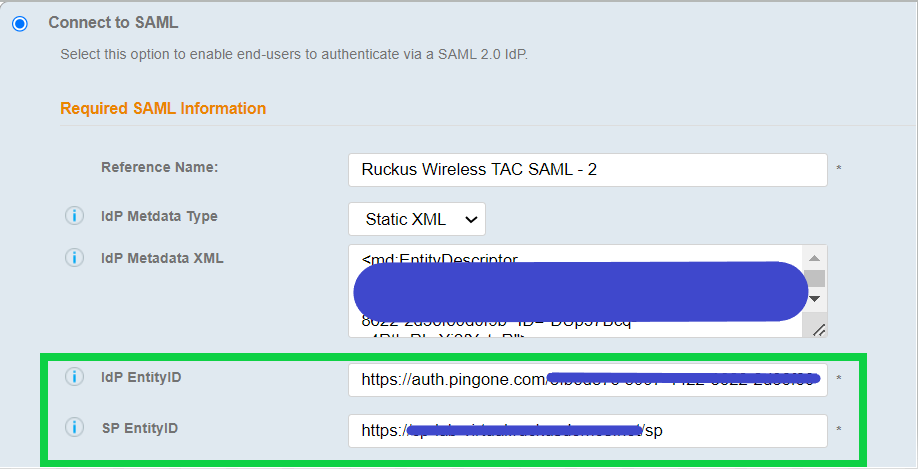
Task: Click the resize handle of metadata XML textarea
Action: [x=818, y=328]
